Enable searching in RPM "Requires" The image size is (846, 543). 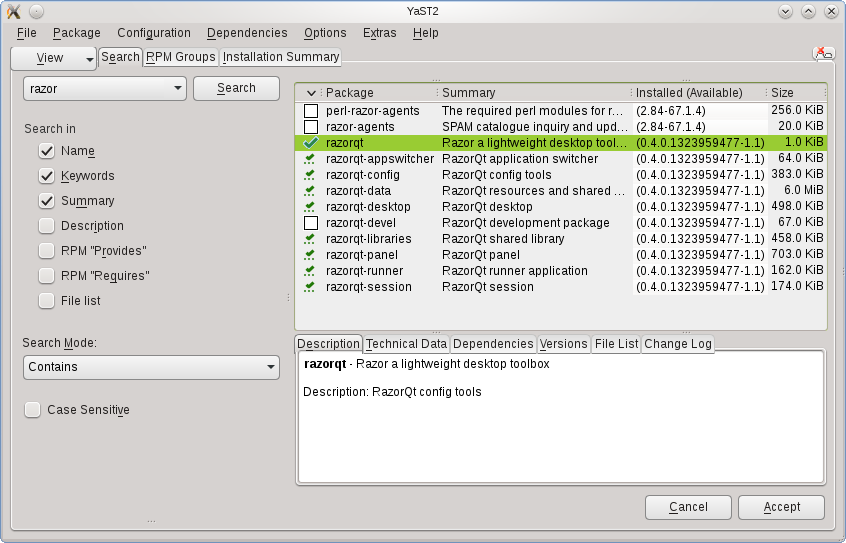coord(47,276)
